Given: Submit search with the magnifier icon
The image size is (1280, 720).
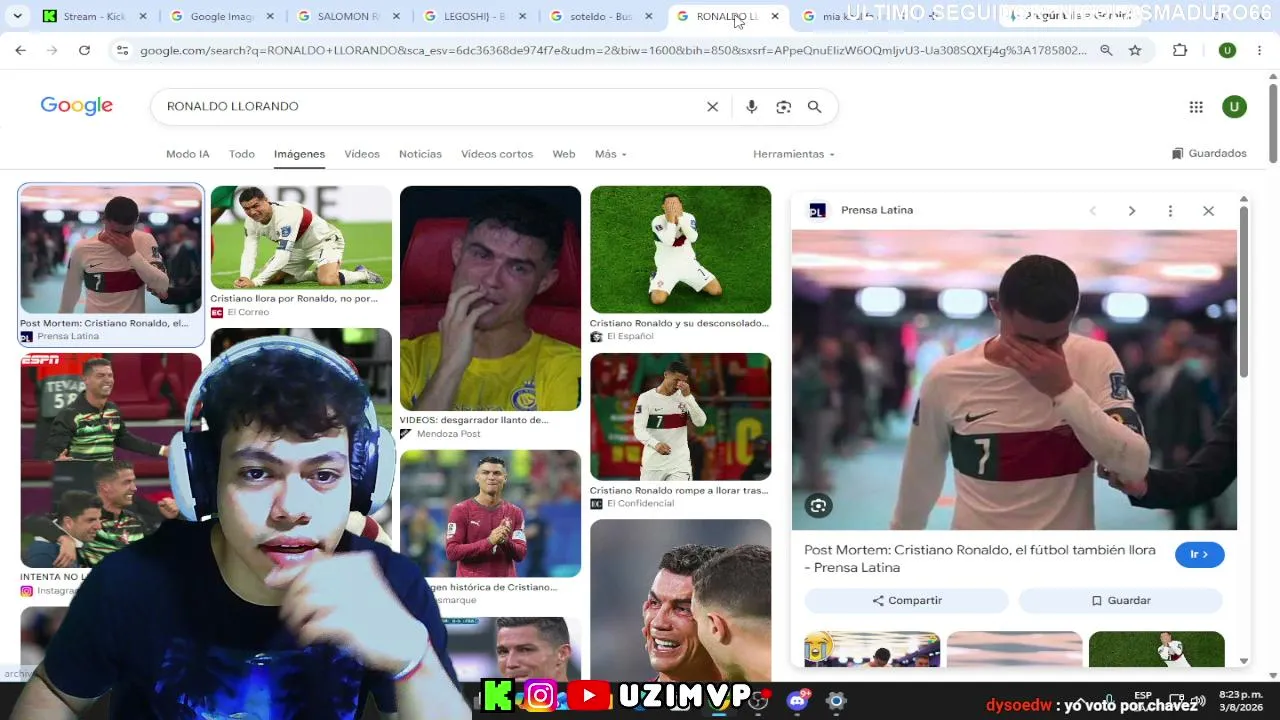Looking at the screenshot, I should pos(815,107).
